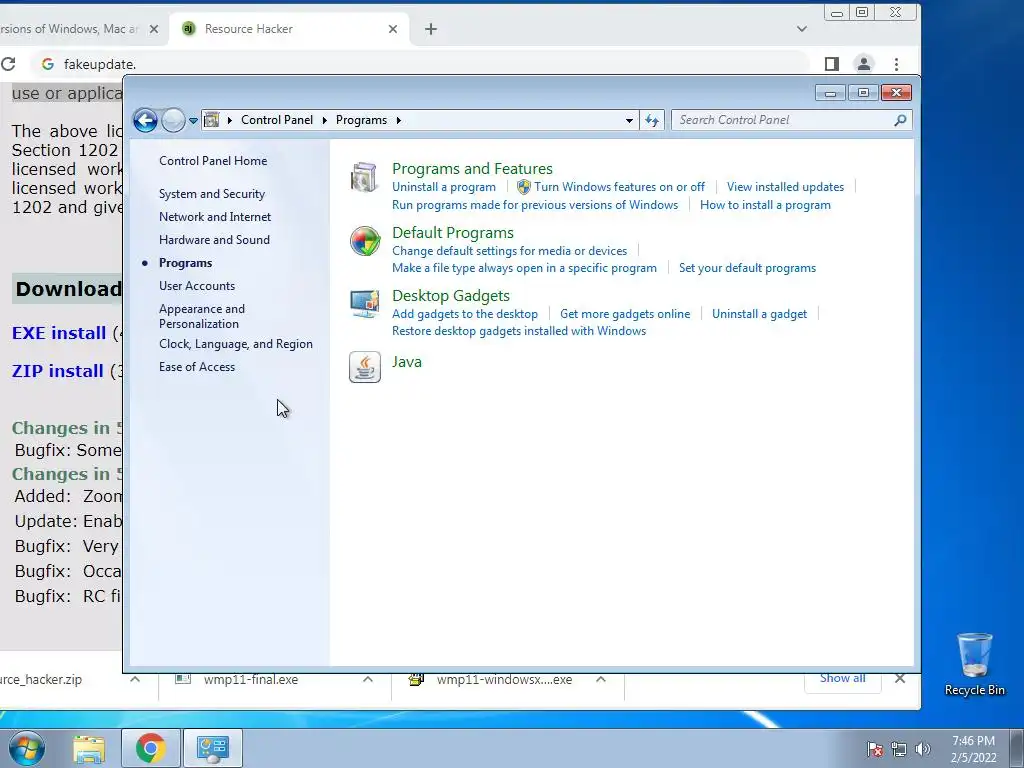Click the taskbar clock showing 7:46 PM
Image resolution: width=1024 pixels, height=768 pixels.
point(973,749)
